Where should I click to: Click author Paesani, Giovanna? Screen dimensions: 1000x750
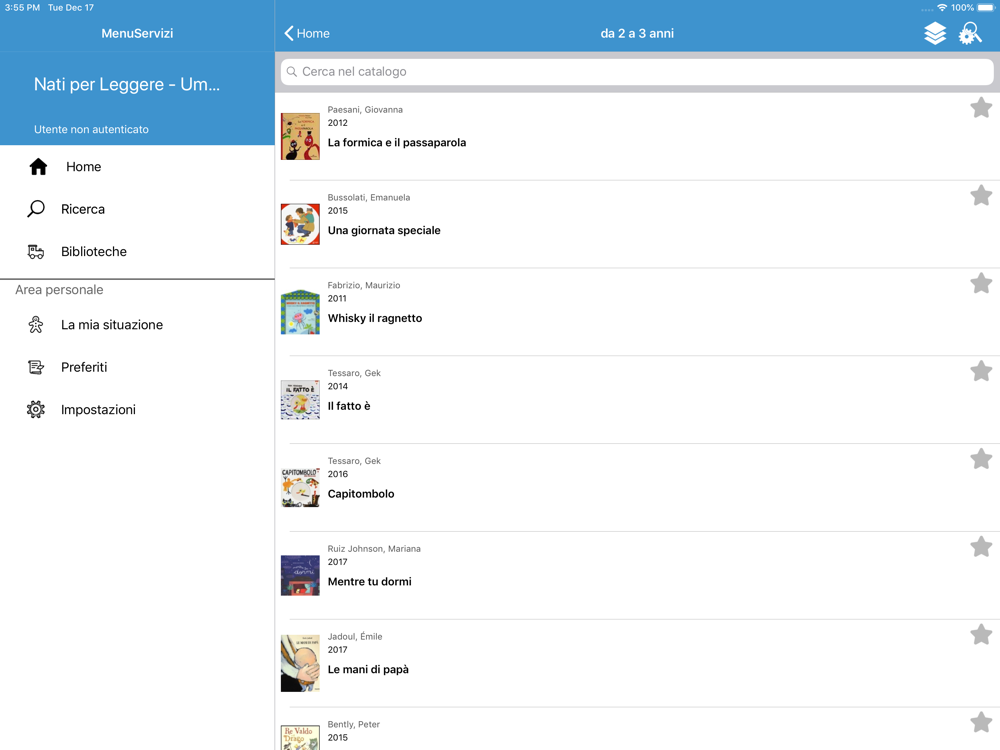coord(365,110)
